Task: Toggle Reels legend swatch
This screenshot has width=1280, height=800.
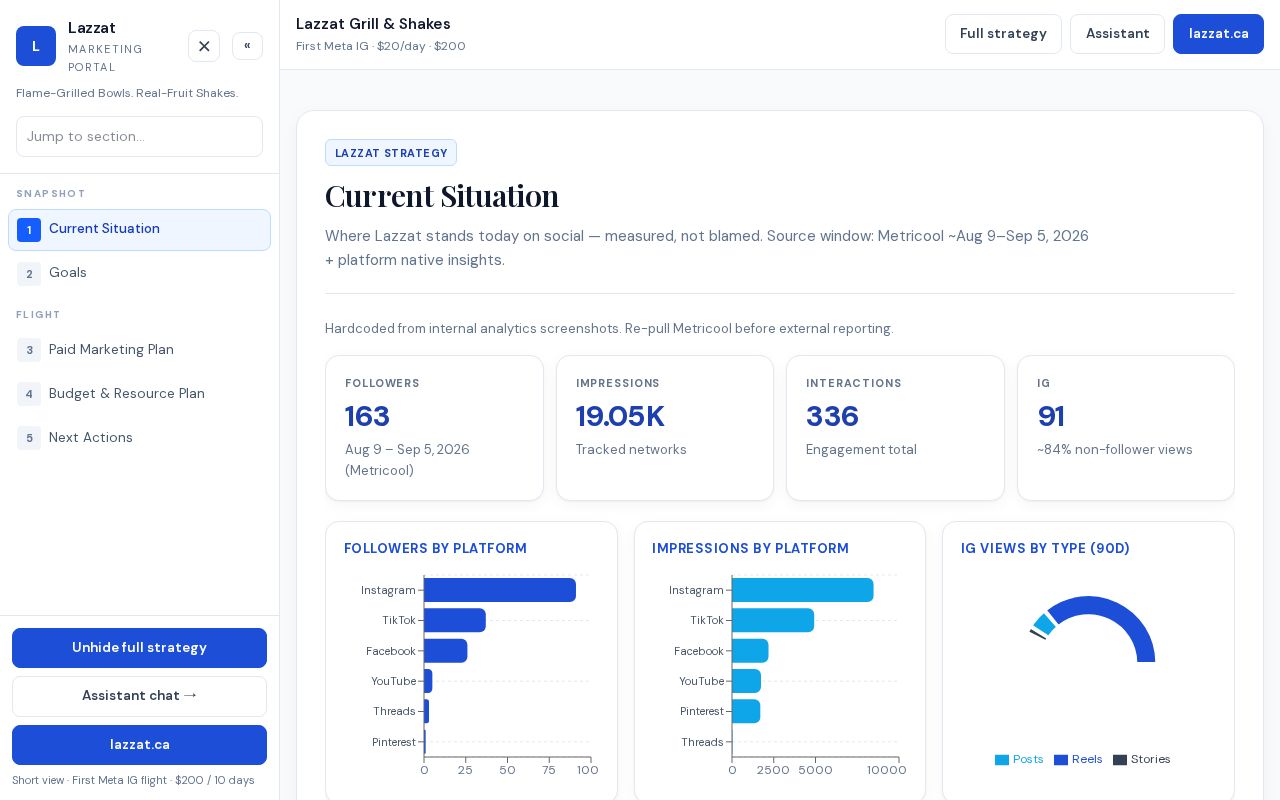Action: pyautogui.click(x=1061, y=760)
